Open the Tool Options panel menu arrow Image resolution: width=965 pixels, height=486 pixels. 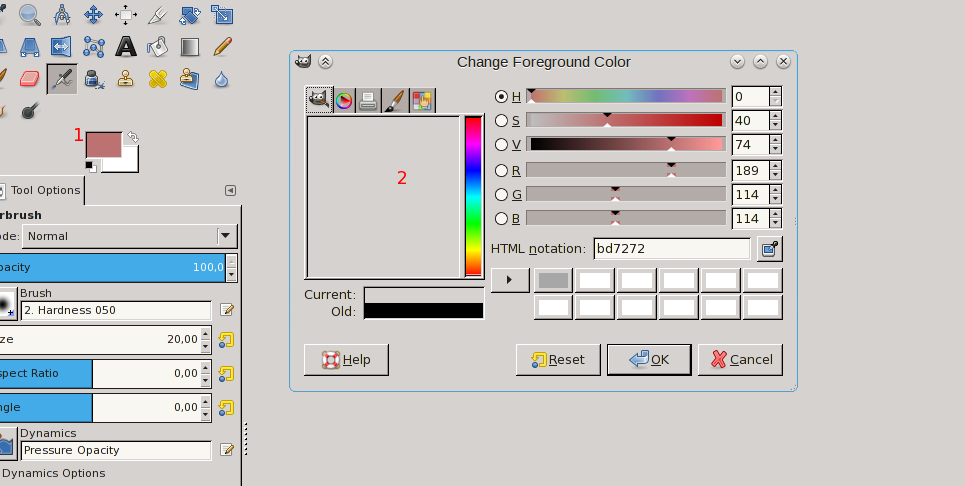click(x=230, y=190)
